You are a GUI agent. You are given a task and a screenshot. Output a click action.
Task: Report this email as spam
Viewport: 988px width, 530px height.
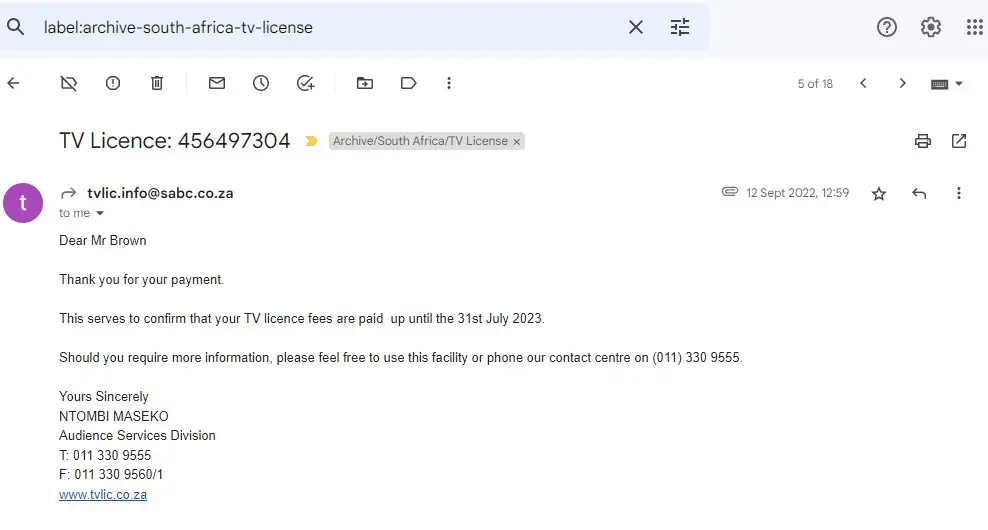click(113, 83)
